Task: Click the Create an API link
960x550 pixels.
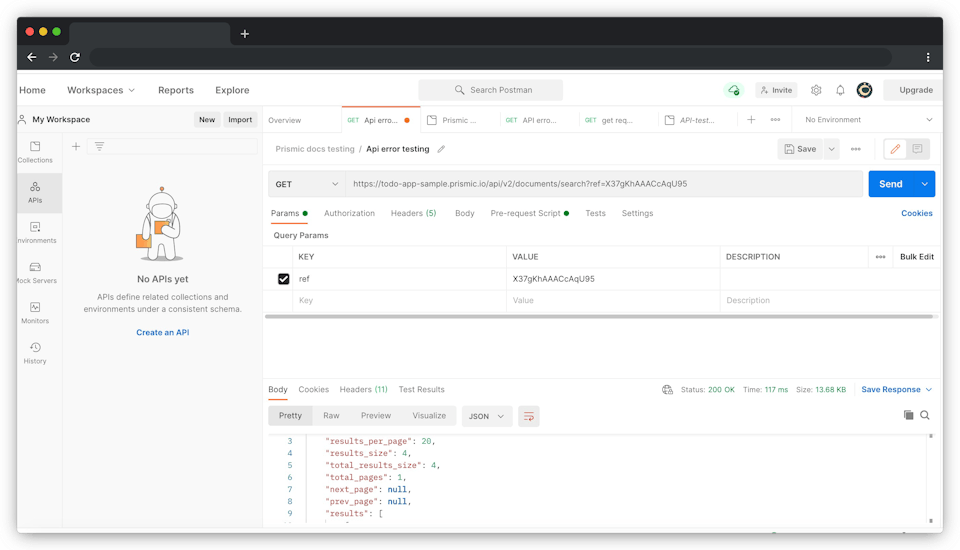Action: point(163,333)
